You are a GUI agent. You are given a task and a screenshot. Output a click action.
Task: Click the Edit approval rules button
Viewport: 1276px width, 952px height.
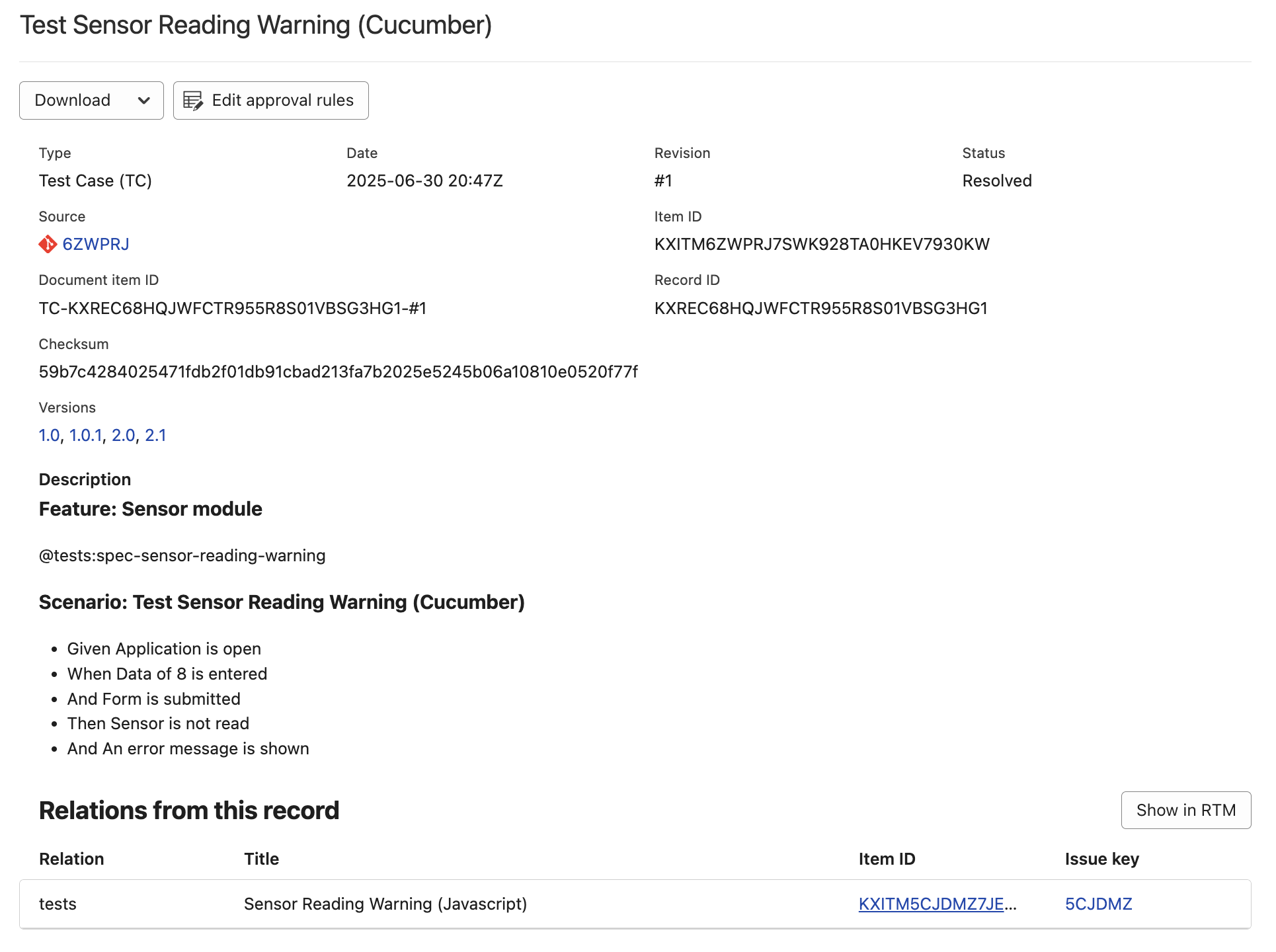point(271,100)
